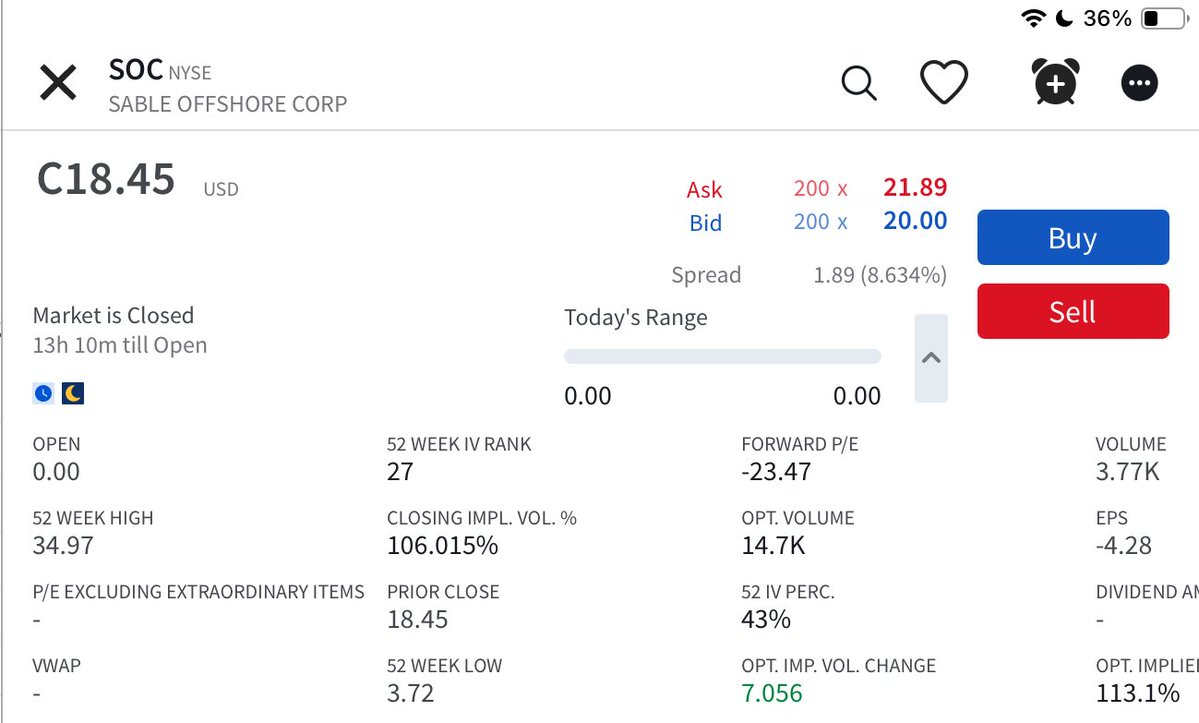Tap the 52 IV PERC. value 43%
The height and width of the screenshot is (723, 1199).
tap(765, 619)
